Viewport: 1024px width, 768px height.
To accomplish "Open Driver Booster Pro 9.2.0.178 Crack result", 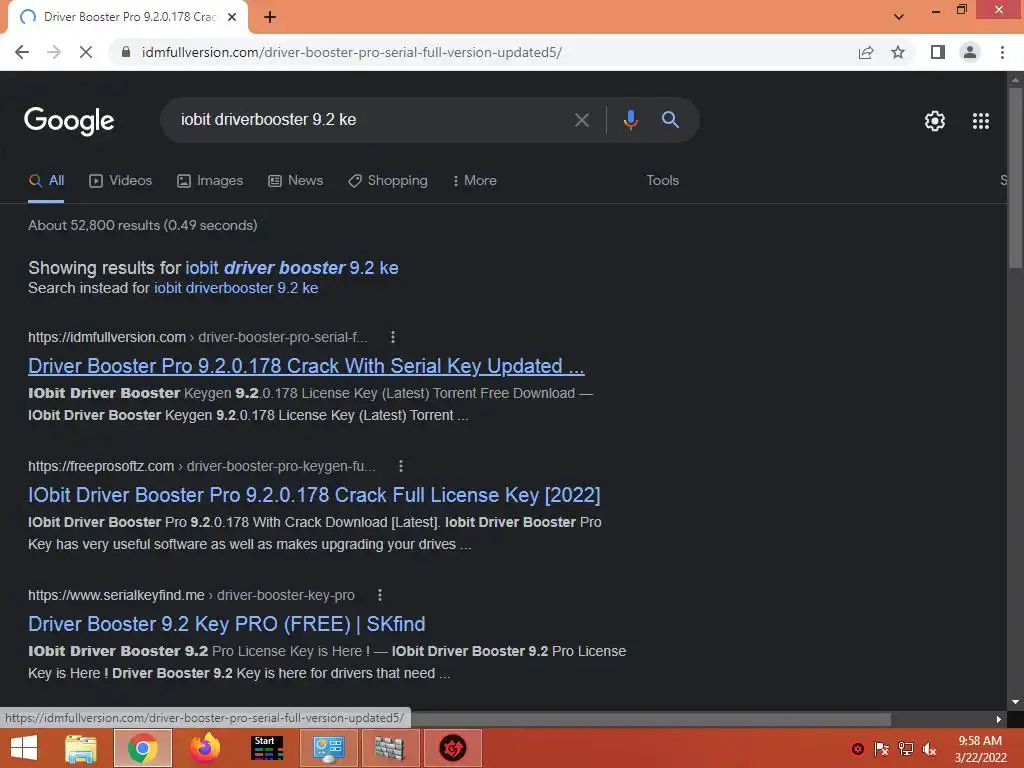I will 306,366.
